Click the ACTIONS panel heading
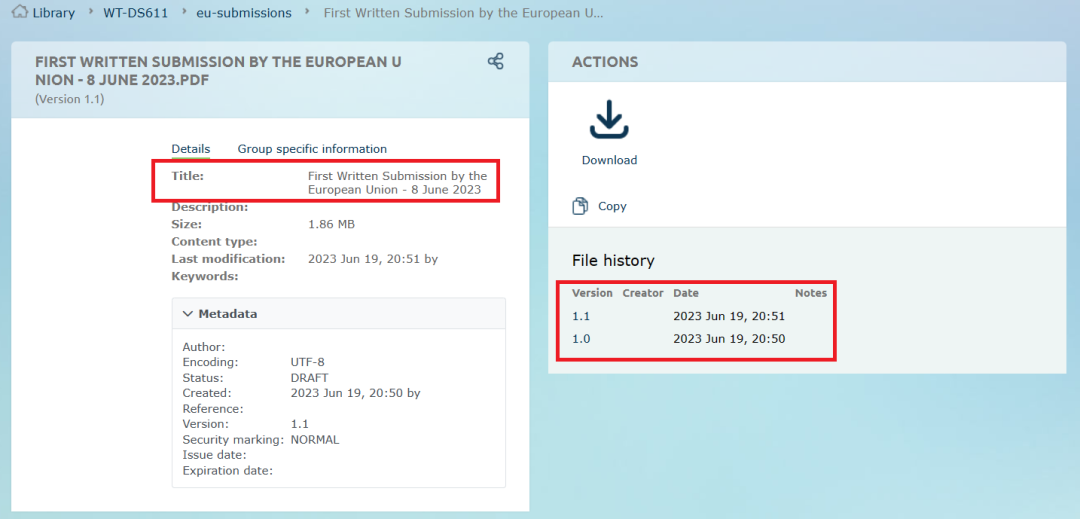The height and width of the screenshot is (519, 1080). [x=605, y=62]
